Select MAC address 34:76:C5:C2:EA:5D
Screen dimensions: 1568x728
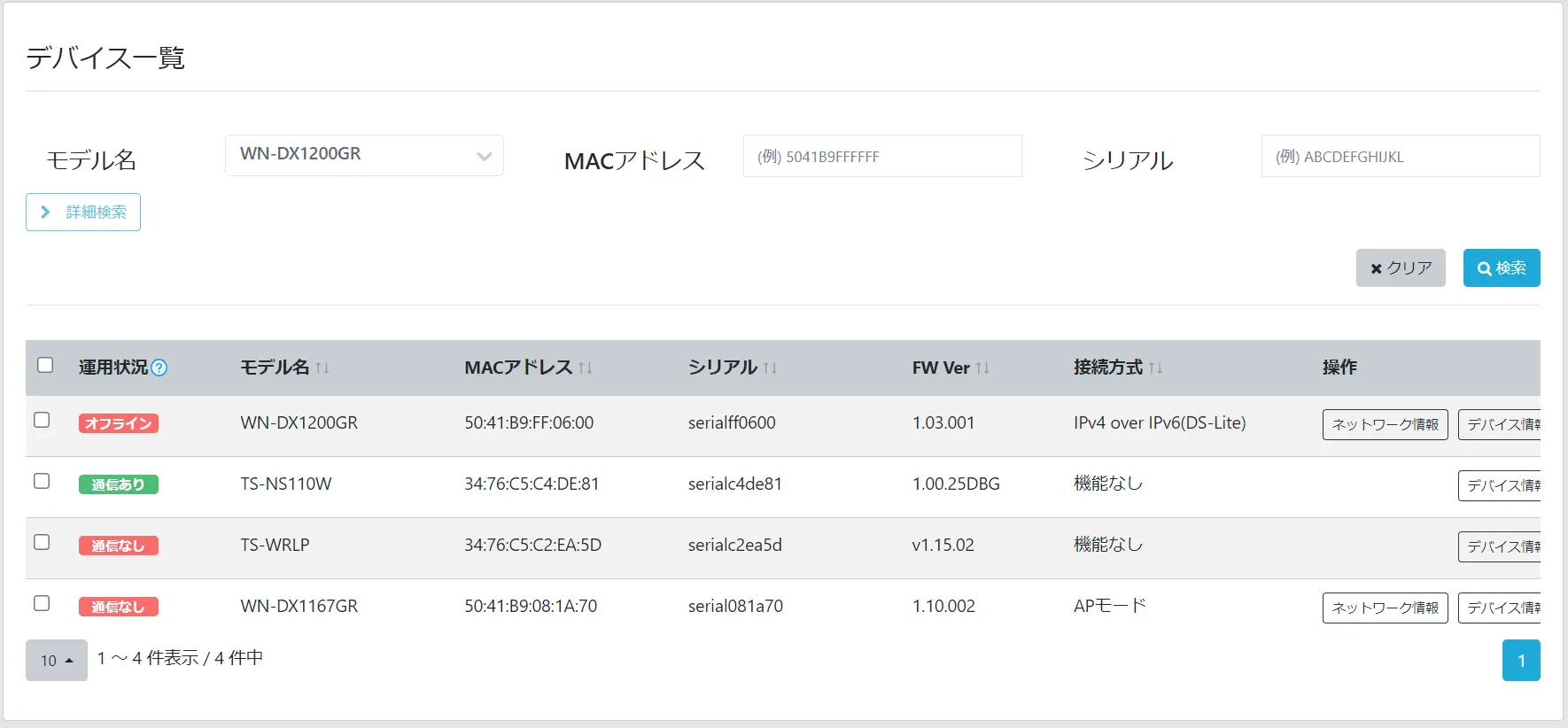(x=532, y=545)
